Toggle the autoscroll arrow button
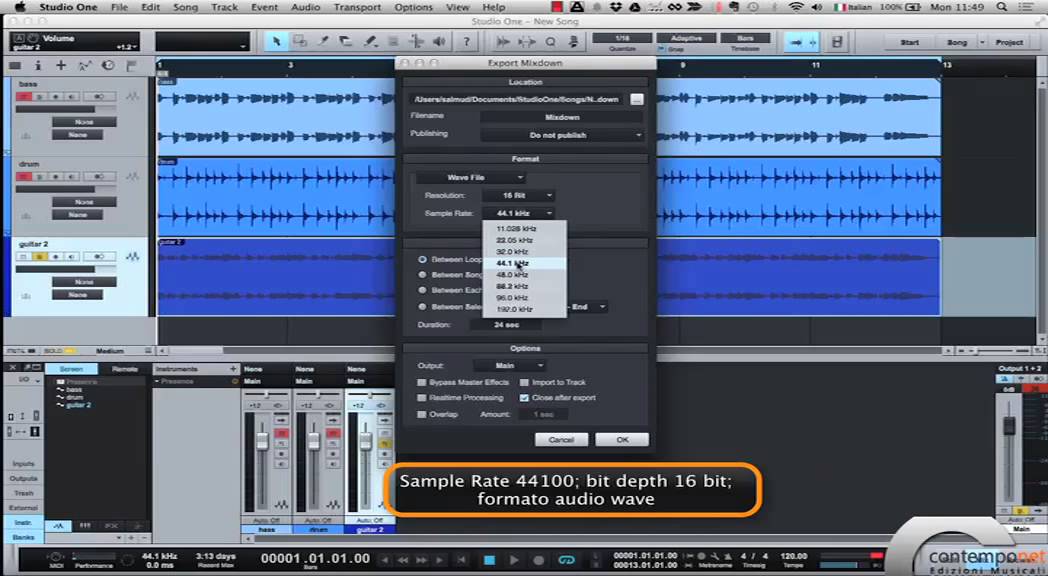The height and width of the screenshot is (576, 1048). click(x=795, y=41)
